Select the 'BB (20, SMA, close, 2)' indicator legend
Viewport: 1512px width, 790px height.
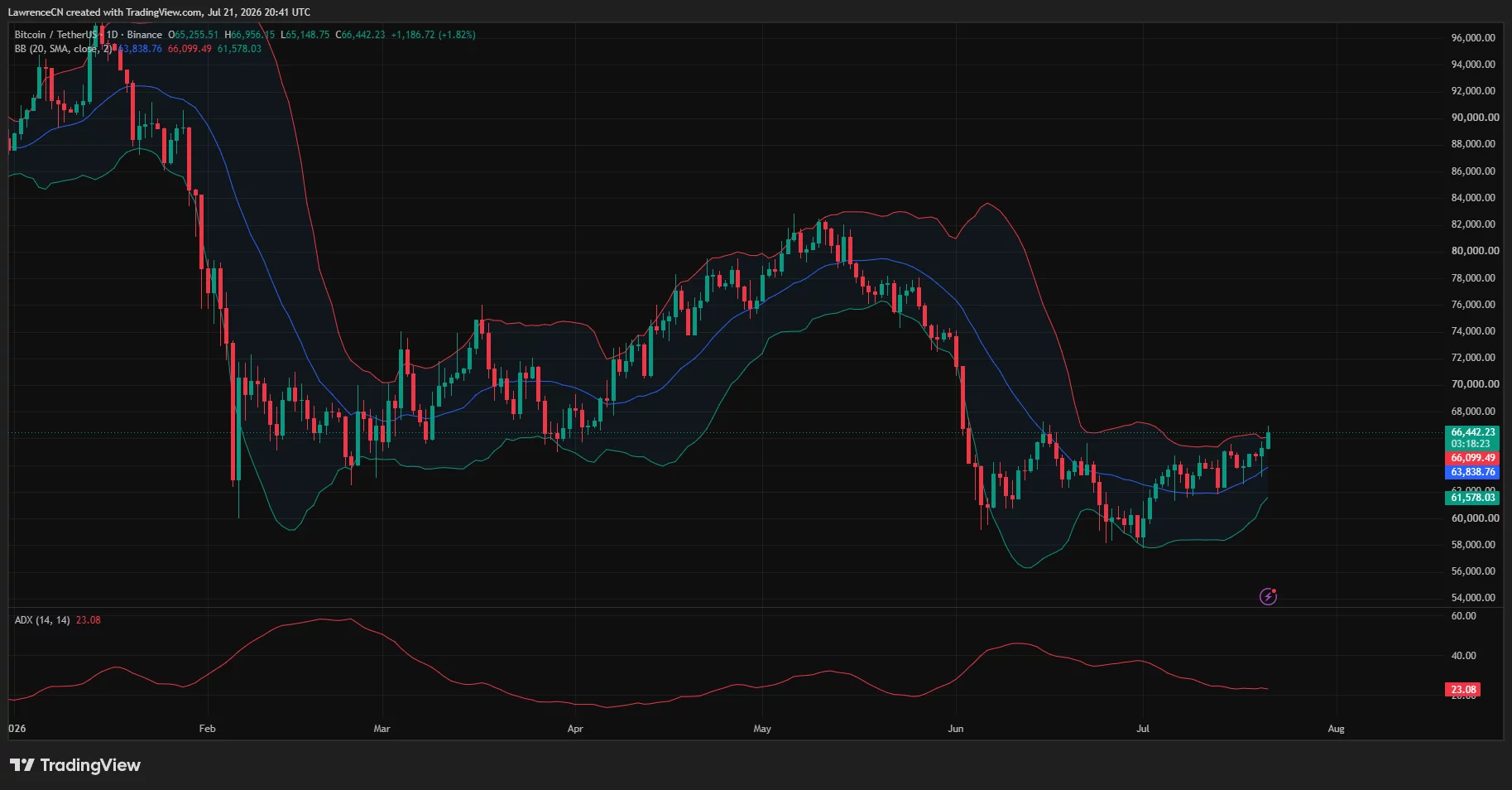[x=63, y=49]
